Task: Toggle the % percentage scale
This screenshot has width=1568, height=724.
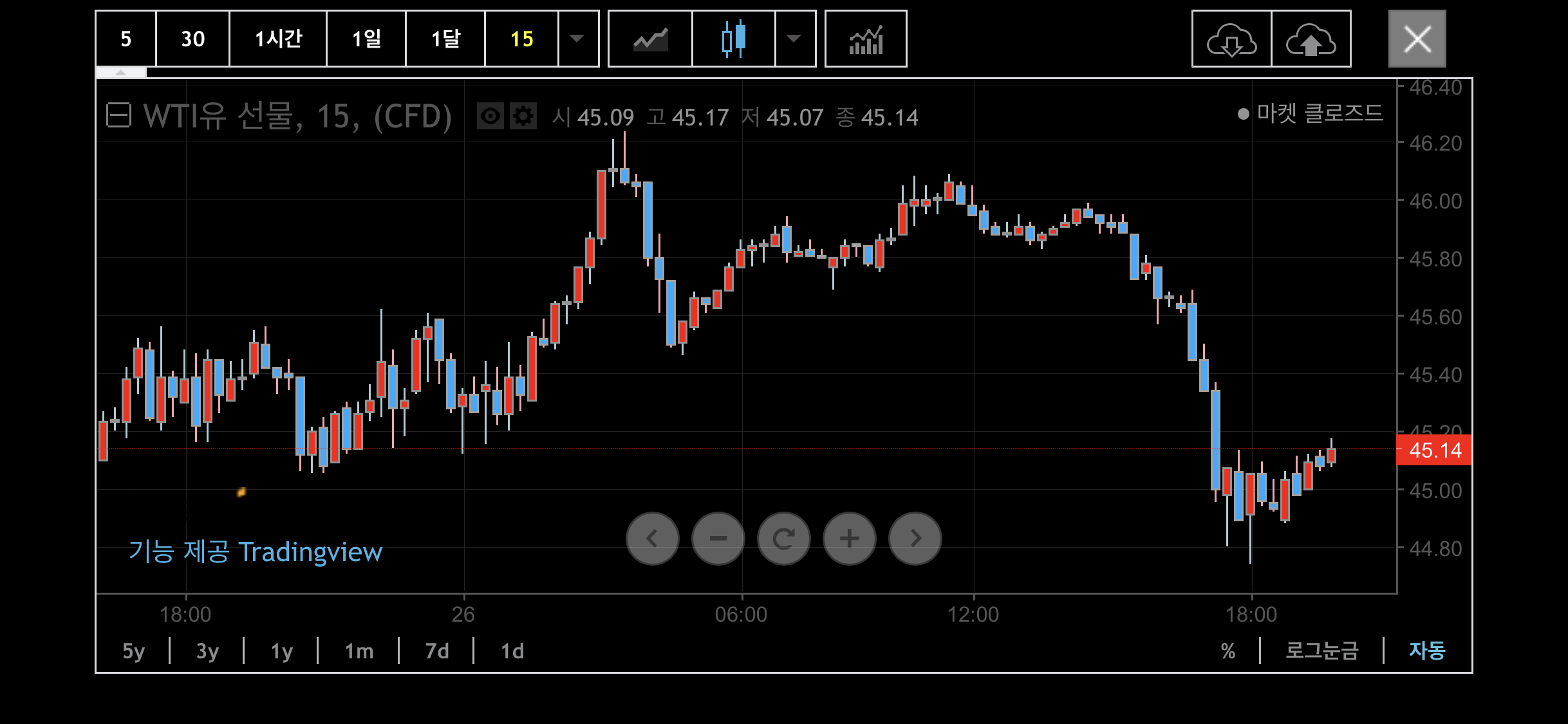Action: [1228, 651]
